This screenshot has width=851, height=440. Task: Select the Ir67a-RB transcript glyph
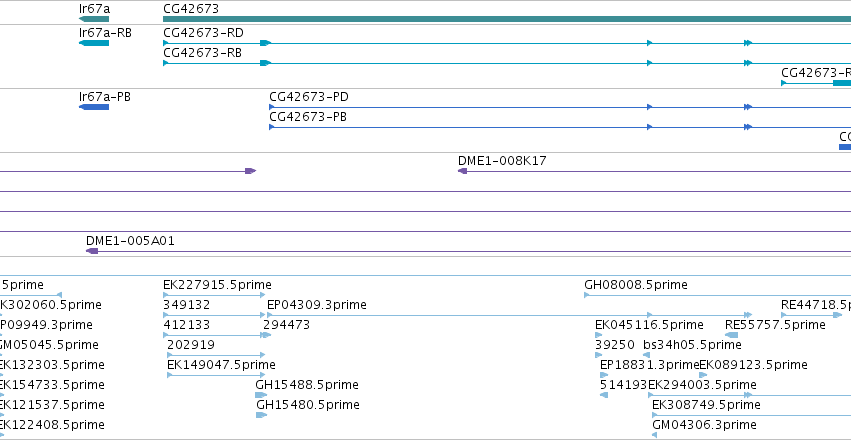94,43
